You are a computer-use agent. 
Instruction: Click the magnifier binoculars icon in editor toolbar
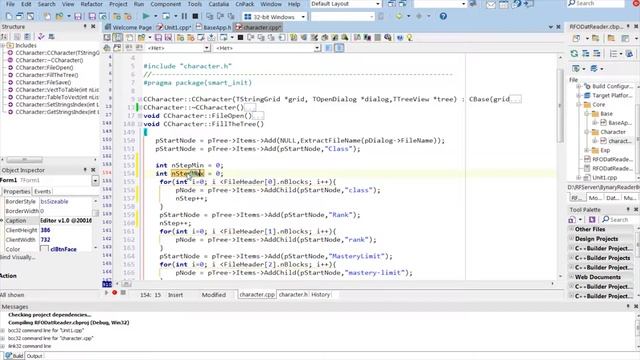click(388, 38)
